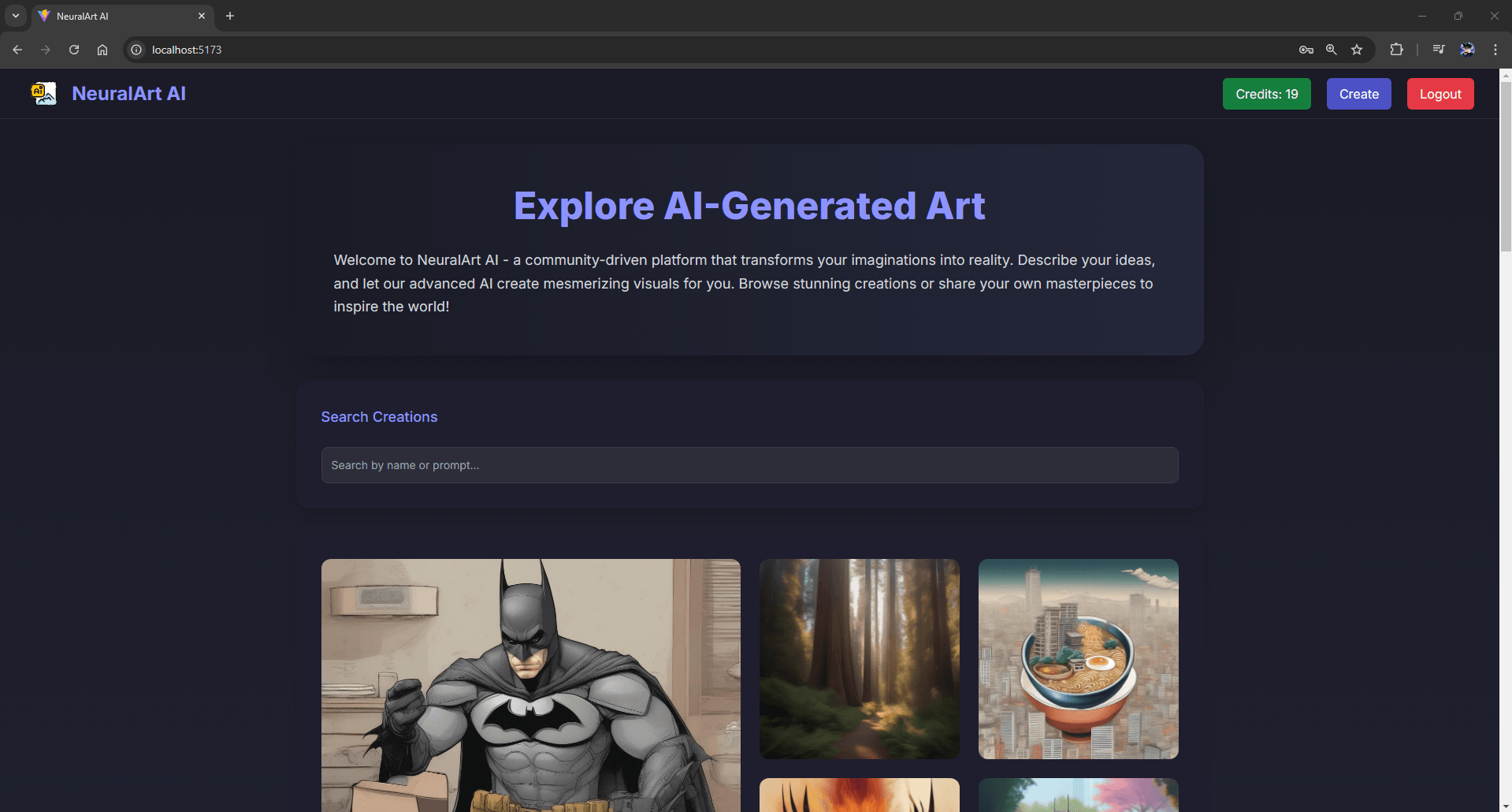Go back with browser back arrow
The image size is (1512, 812).
click(17, 50)
